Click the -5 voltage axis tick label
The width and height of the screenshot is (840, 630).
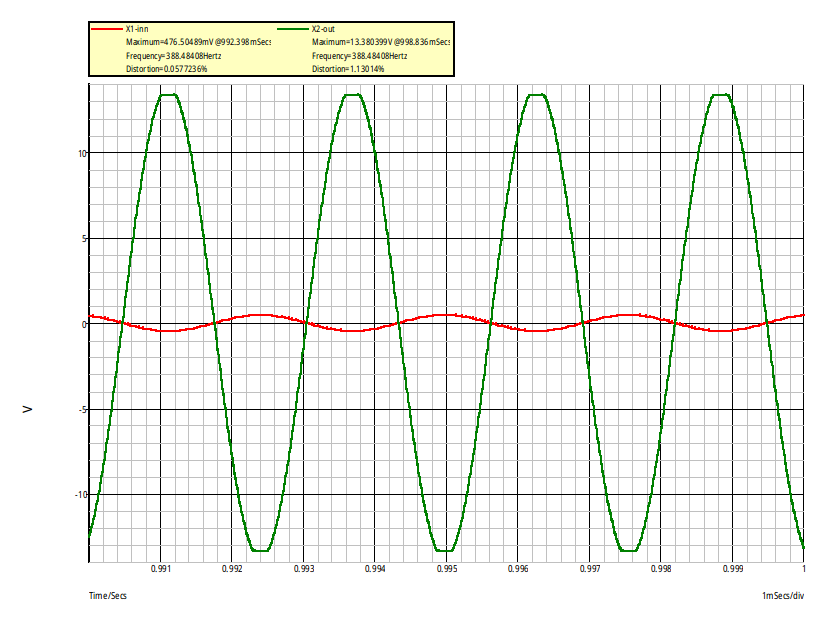click(82, 410)
